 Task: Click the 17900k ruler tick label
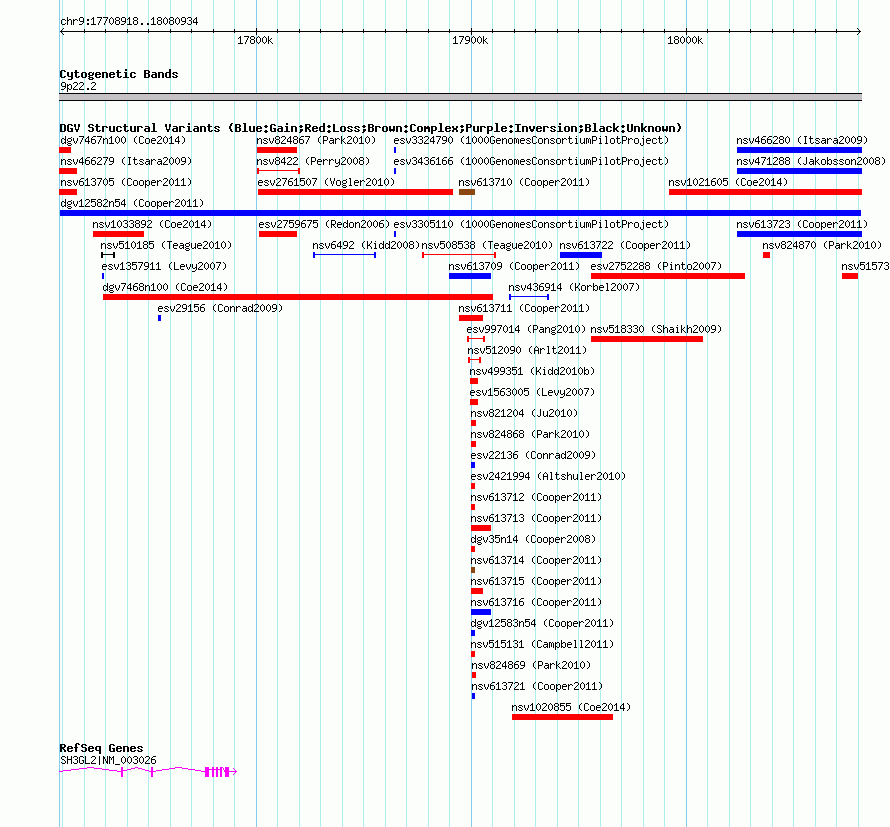click(470, 40)
